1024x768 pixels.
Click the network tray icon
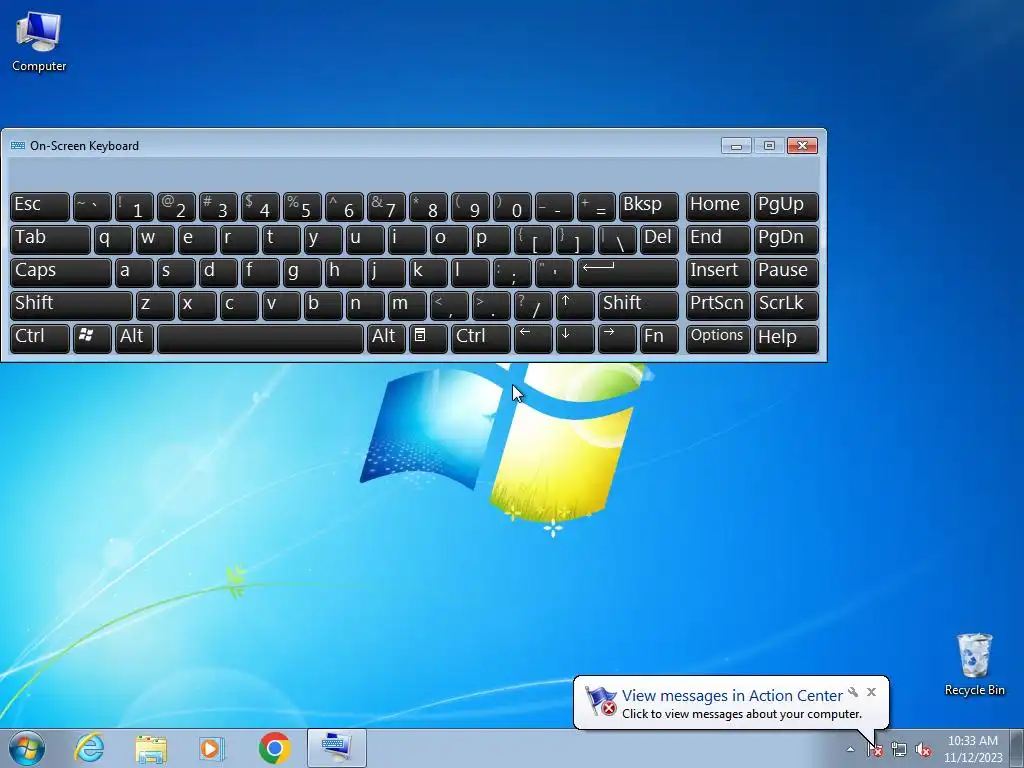(899, 750)
